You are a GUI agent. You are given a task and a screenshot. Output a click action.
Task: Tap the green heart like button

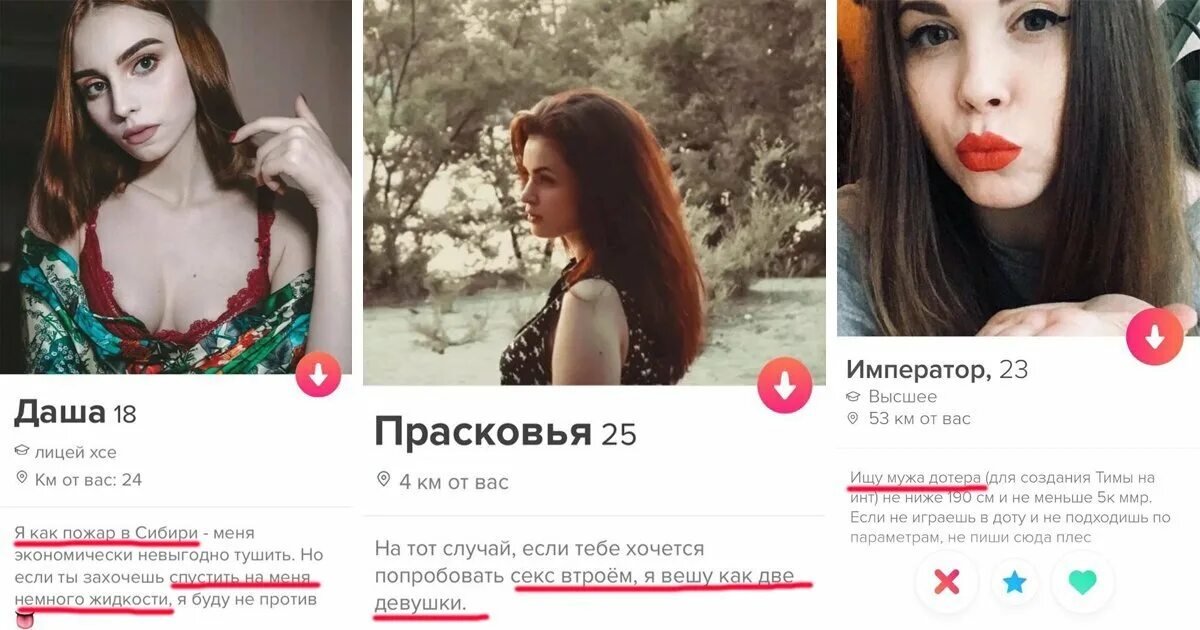pyautogui.click(x=1083, y=581)
